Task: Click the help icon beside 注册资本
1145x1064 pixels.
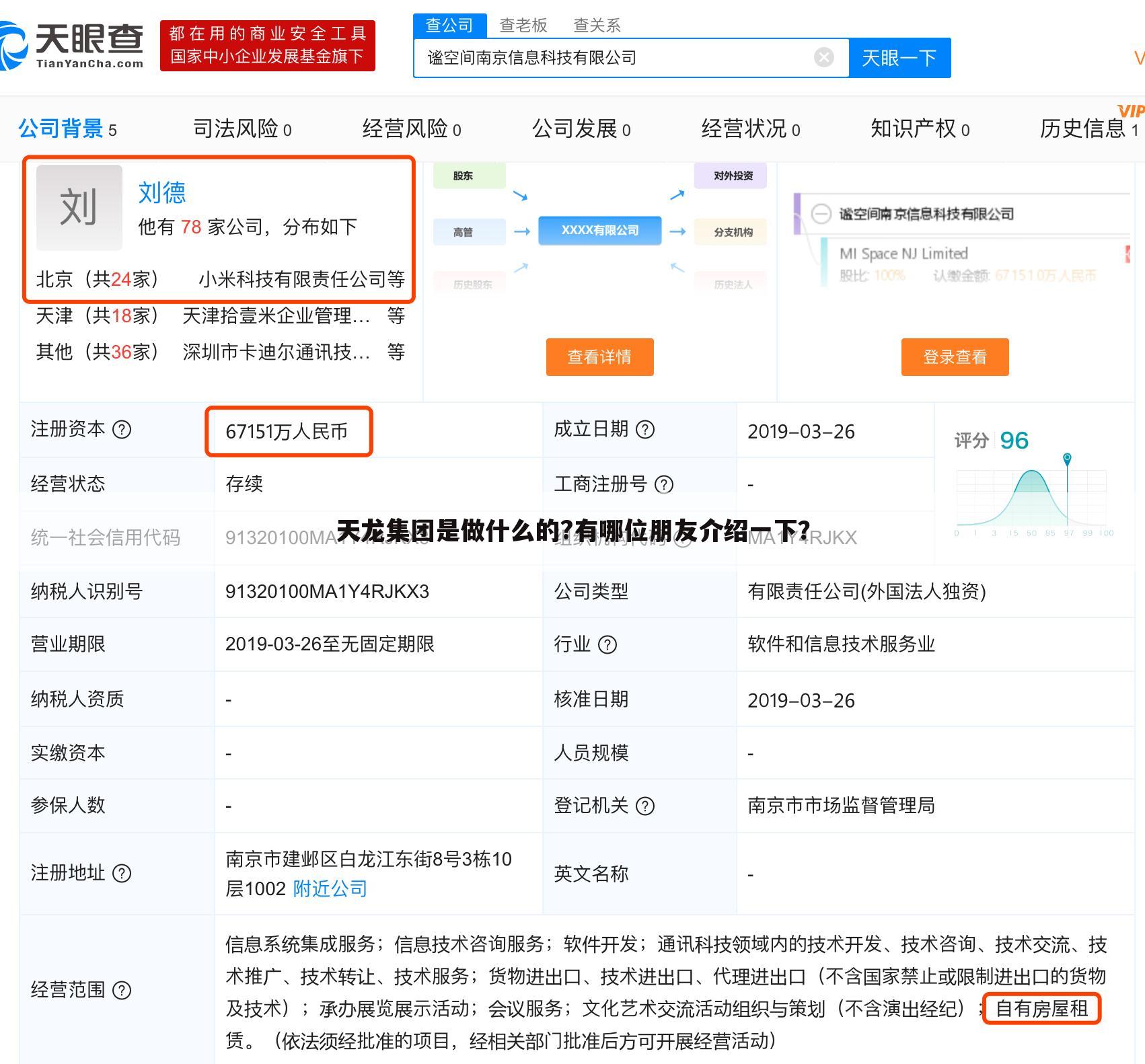Action: click(x=122, y=430)
